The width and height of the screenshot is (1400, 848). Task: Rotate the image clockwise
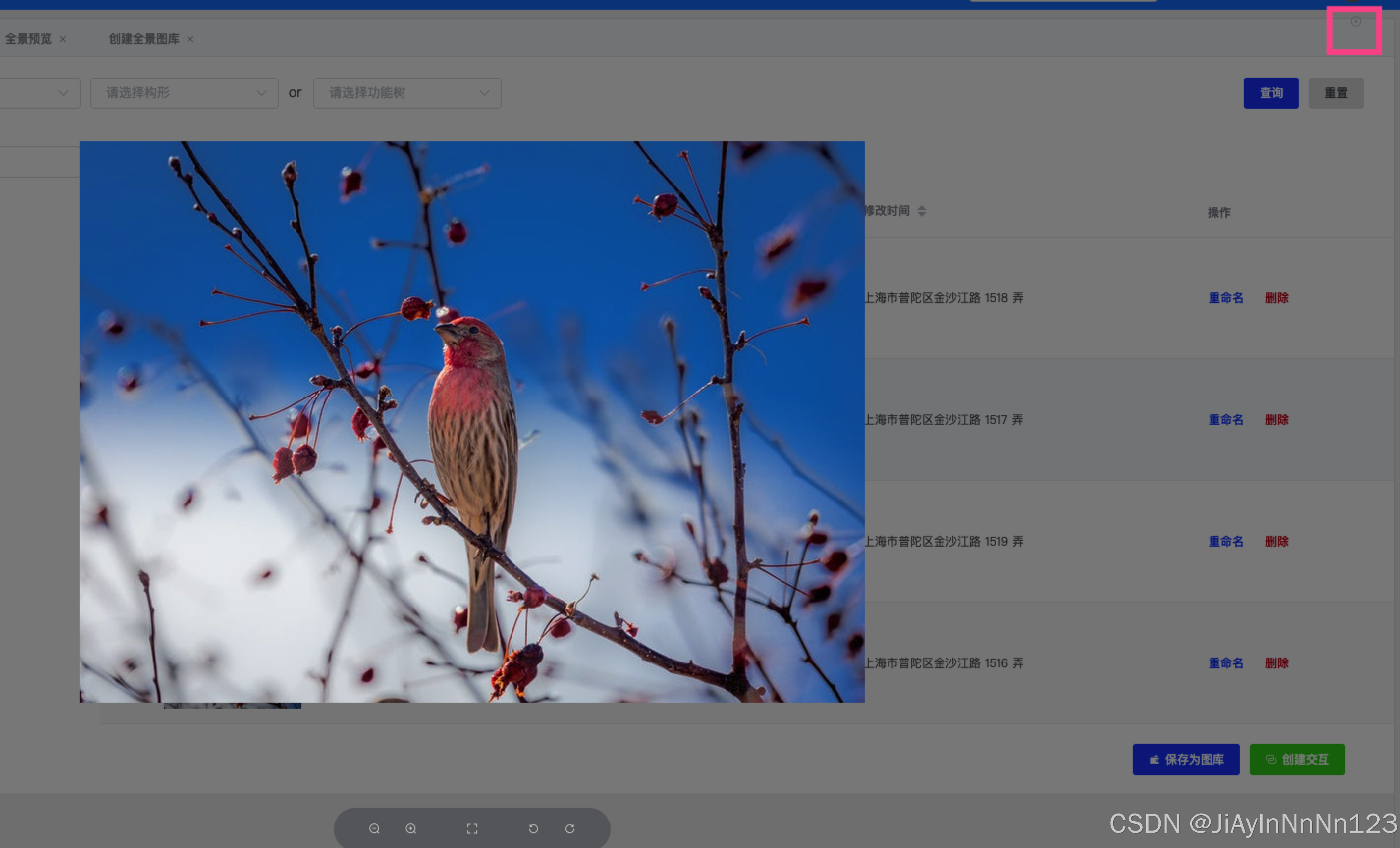pyautogui.click(x=570, y=829)
